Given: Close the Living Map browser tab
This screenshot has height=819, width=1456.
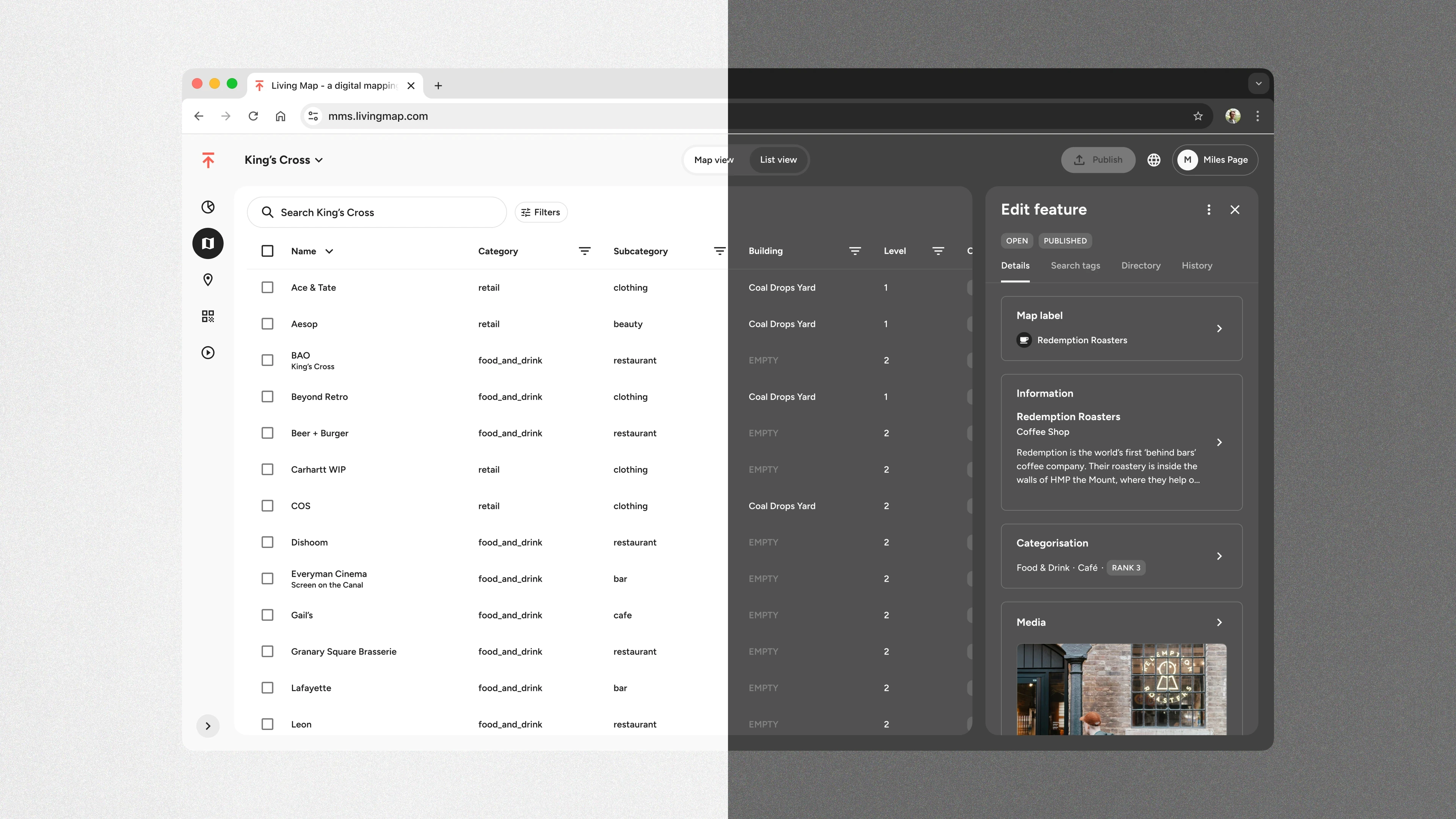Looking at the screenshot, I should [x=411, y=85].
